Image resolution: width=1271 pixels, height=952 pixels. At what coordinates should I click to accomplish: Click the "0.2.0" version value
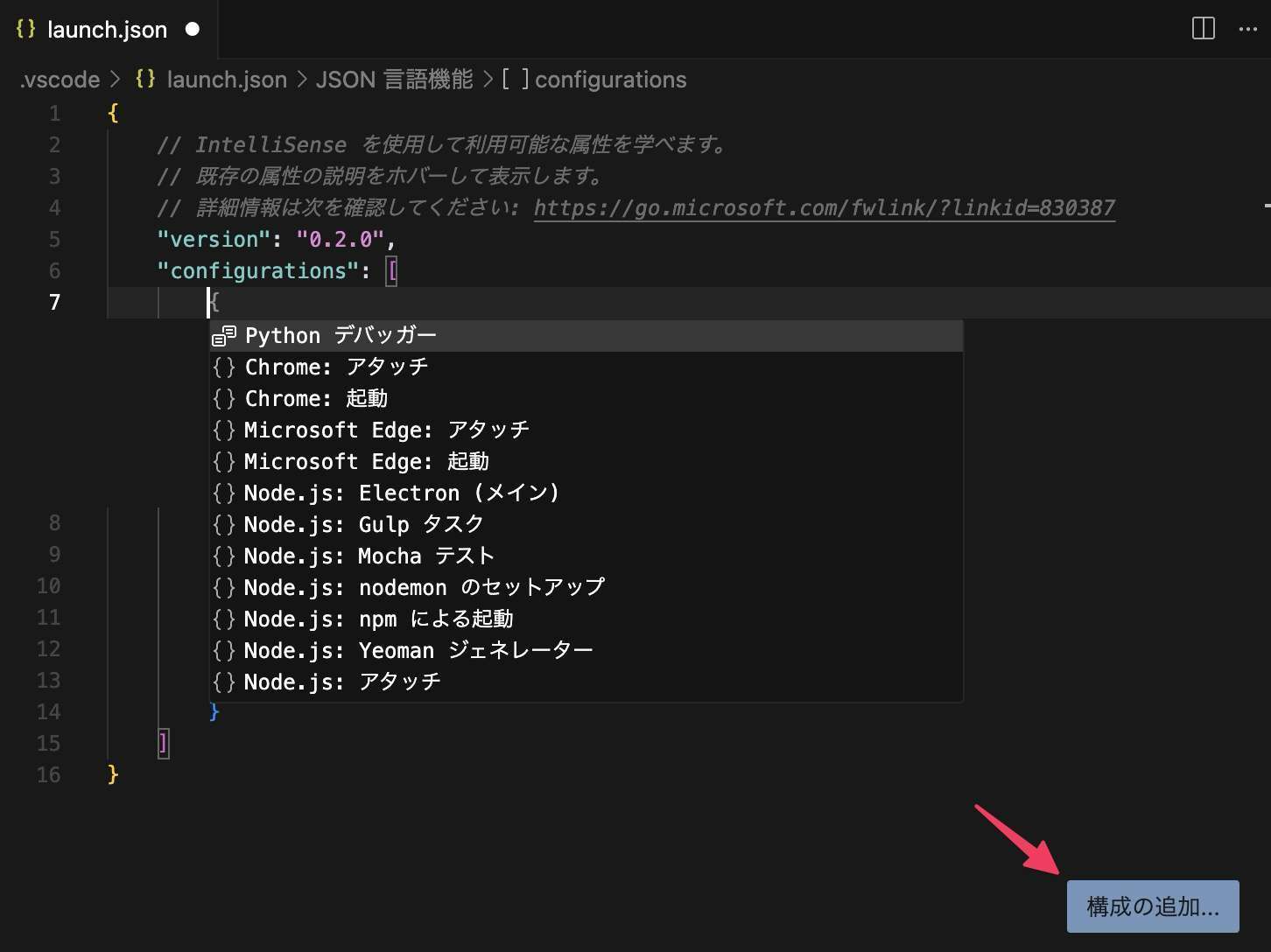pyautogui.click(x=341, y=240)
